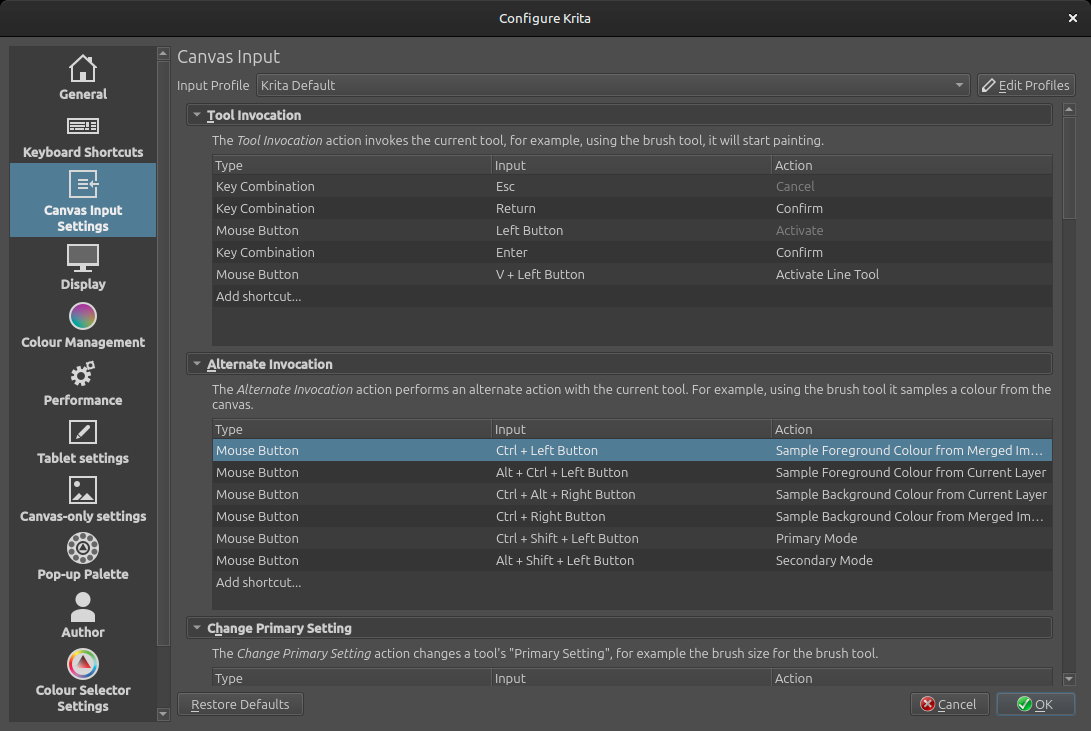
Task: Click Add shortcut under Tool Invocation
Action: (258, 296)
